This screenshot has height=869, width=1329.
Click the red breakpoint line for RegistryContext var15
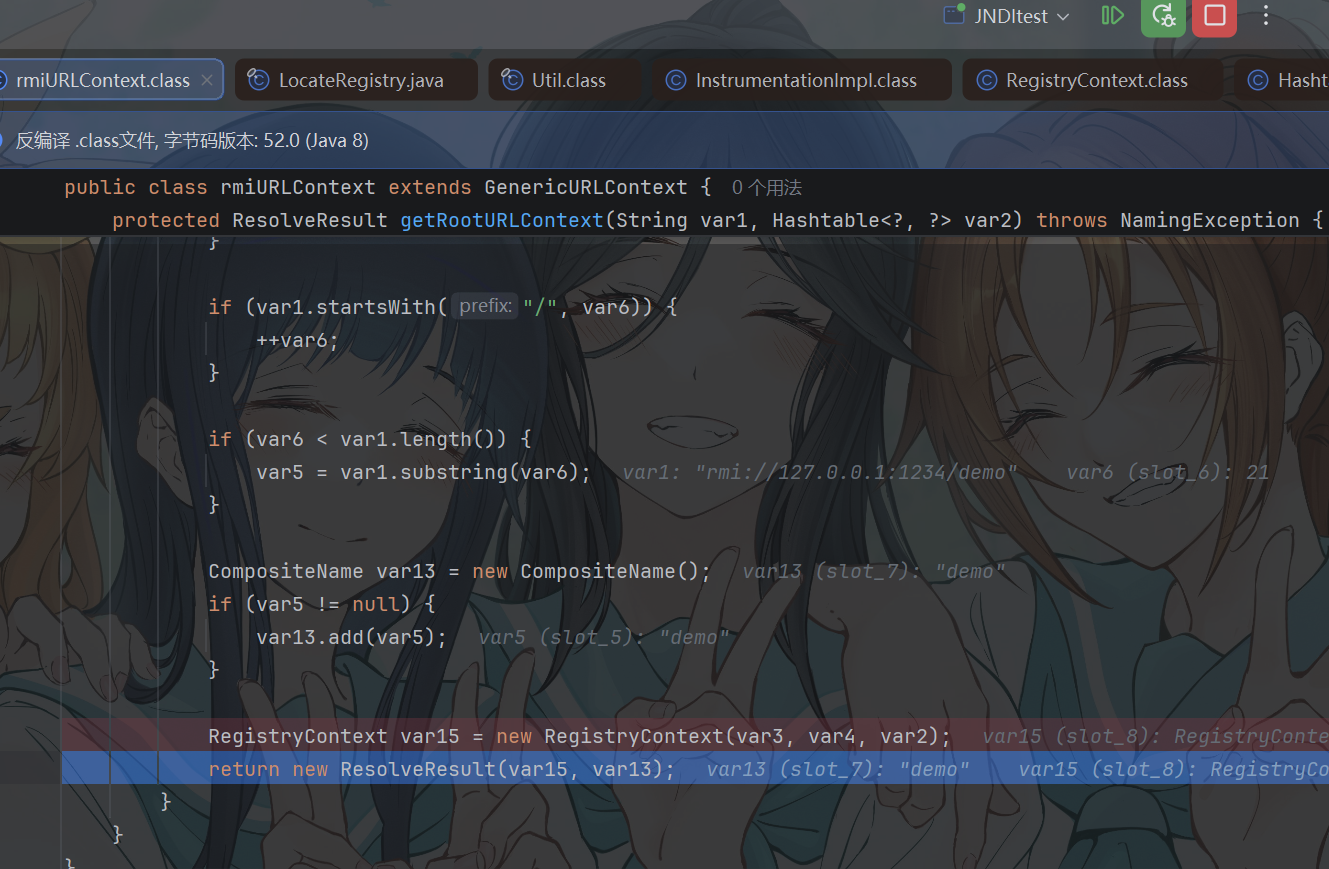click(695, 736)
